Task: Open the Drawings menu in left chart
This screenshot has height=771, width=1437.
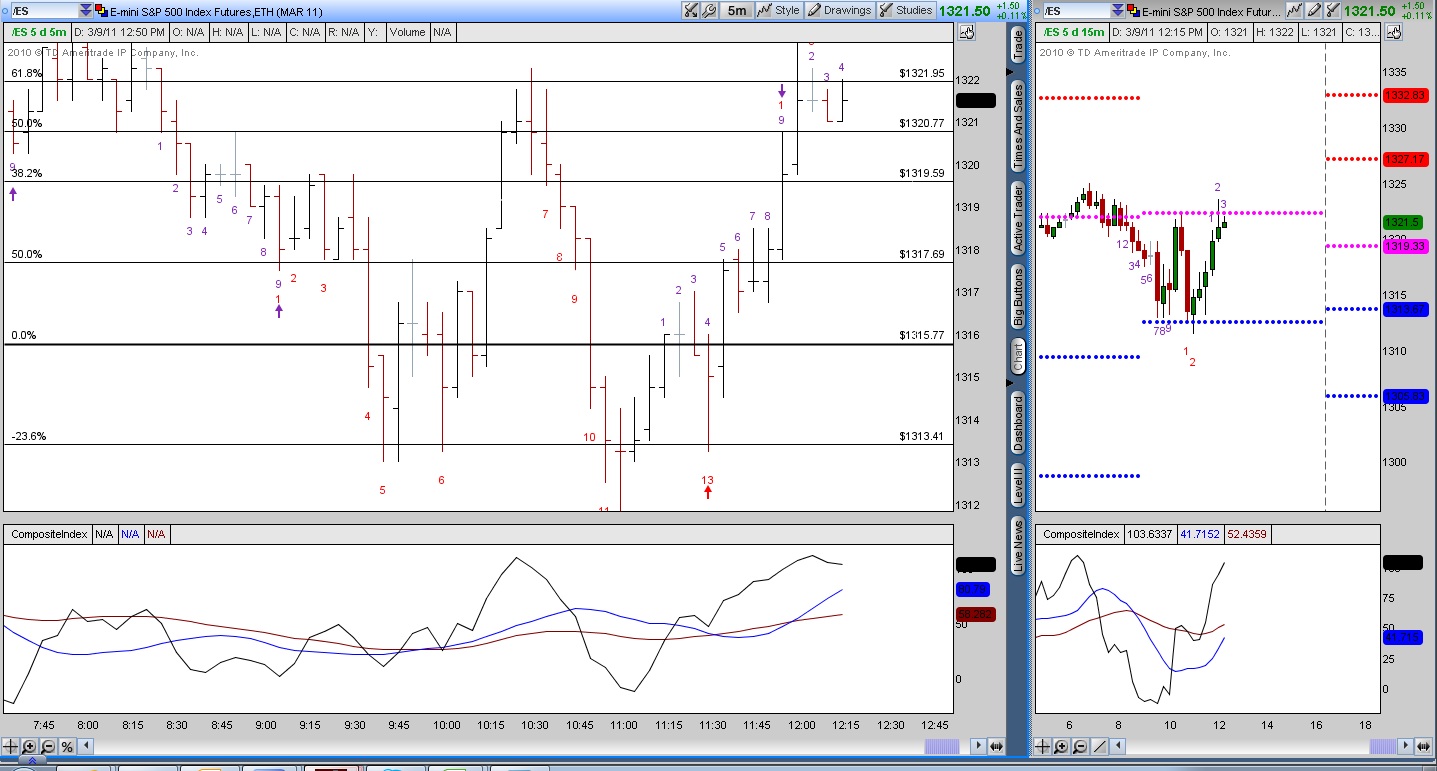Action: point(840,10)
